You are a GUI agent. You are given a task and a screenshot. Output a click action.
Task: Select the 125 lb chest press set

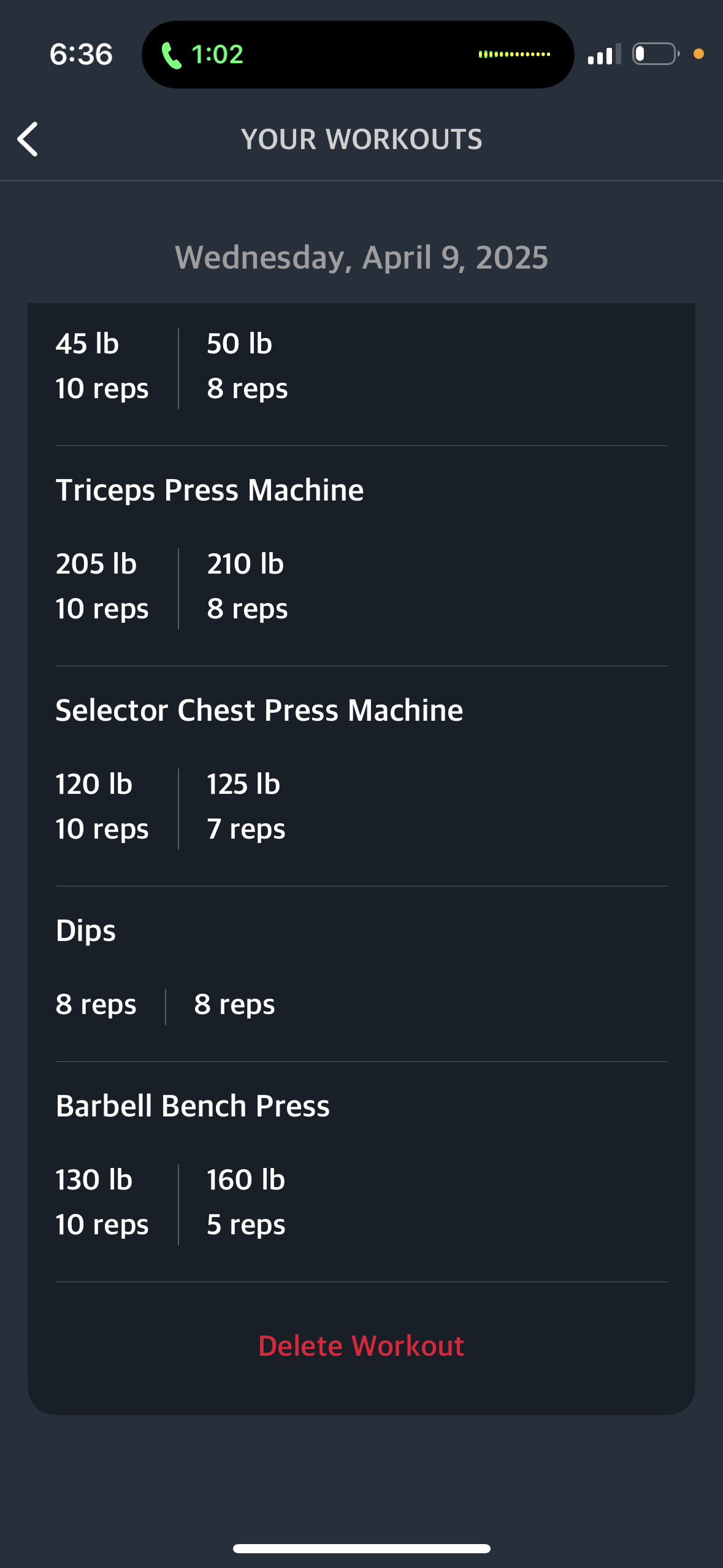pyautogui.click(x=246, y=806)
